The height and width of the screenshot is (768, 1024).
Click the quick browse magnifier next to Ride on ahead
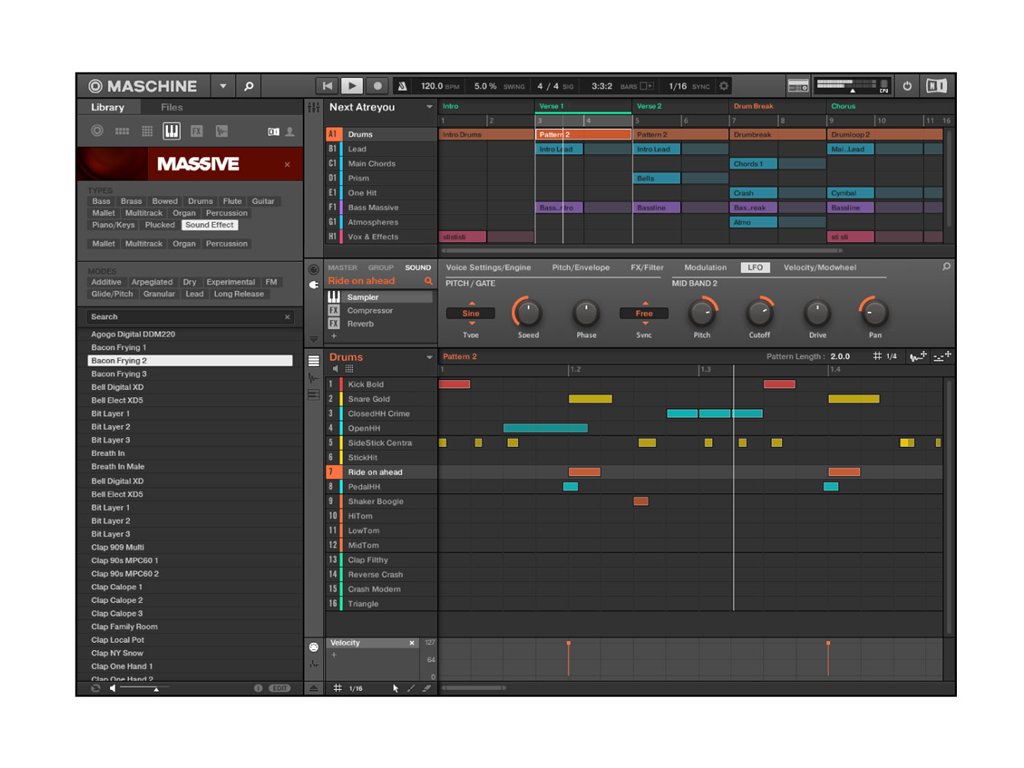click(x=428, y=281)
